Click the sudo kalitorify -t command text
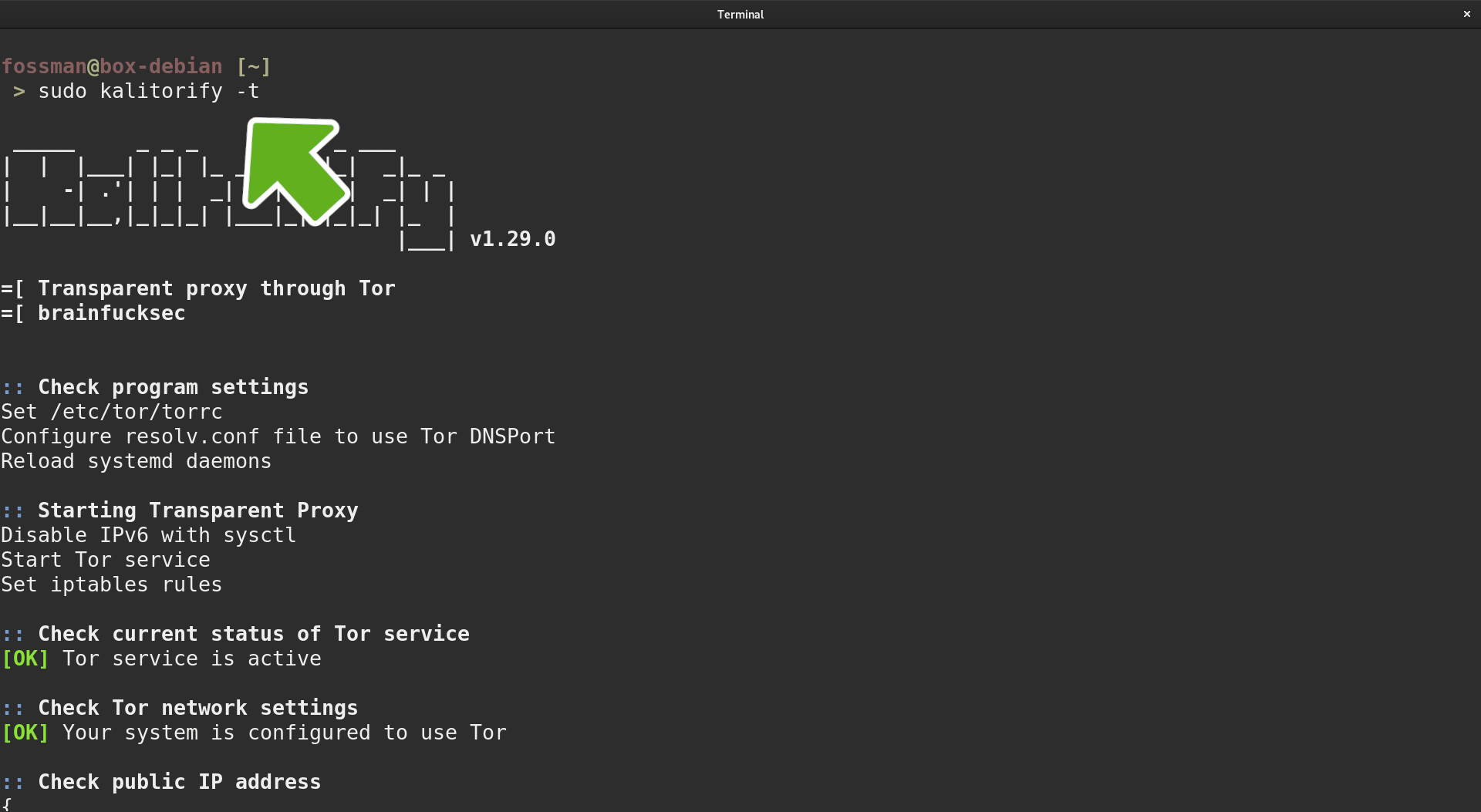The width and height of the screenshot is (1481, 812). pyautogui.click(x=148, y=91)
